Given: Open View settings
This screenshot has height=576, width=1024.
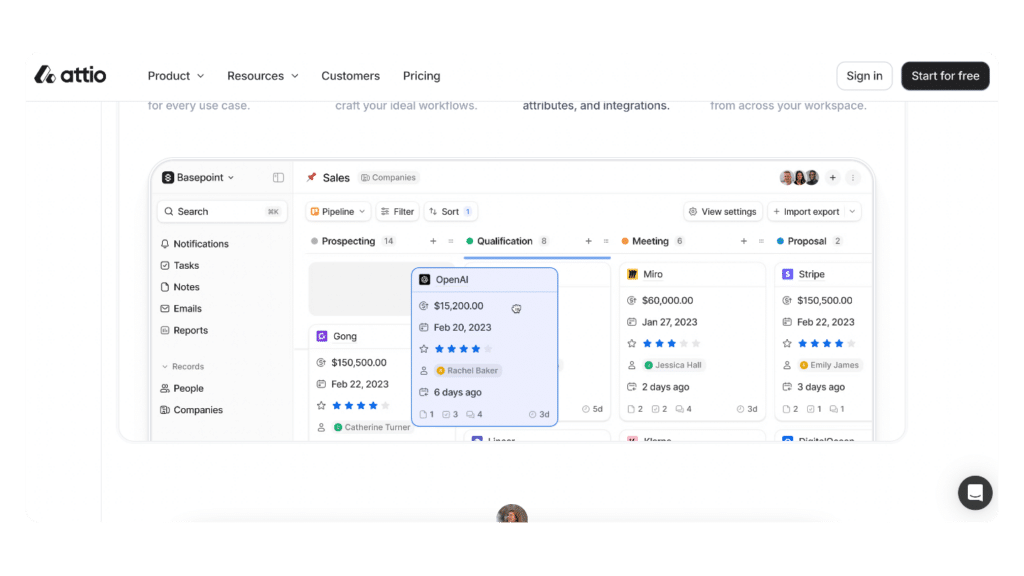Looking at the screenshot, I should coord(723,212).
